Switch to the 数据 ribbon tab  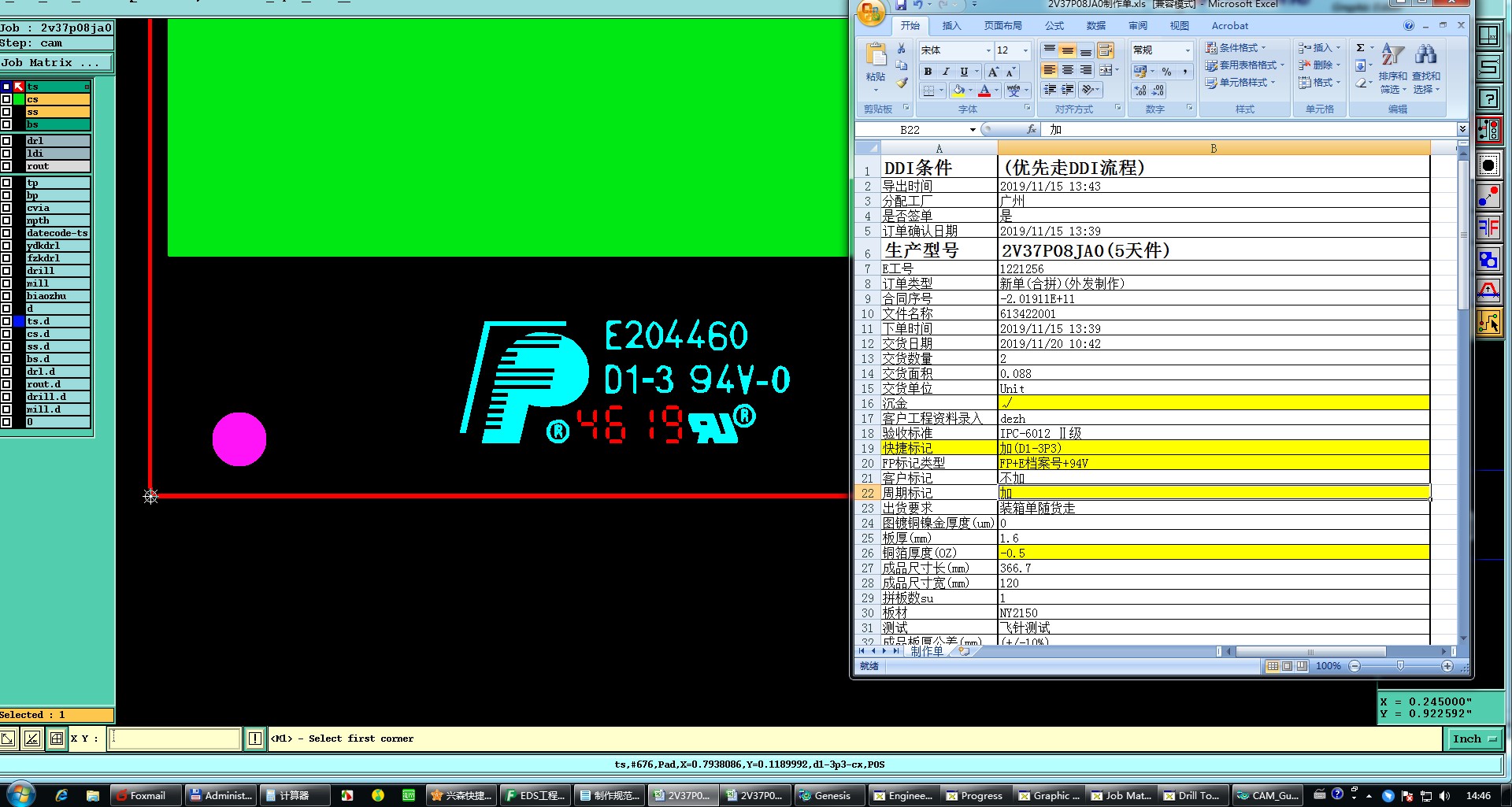coord(1096,26)
